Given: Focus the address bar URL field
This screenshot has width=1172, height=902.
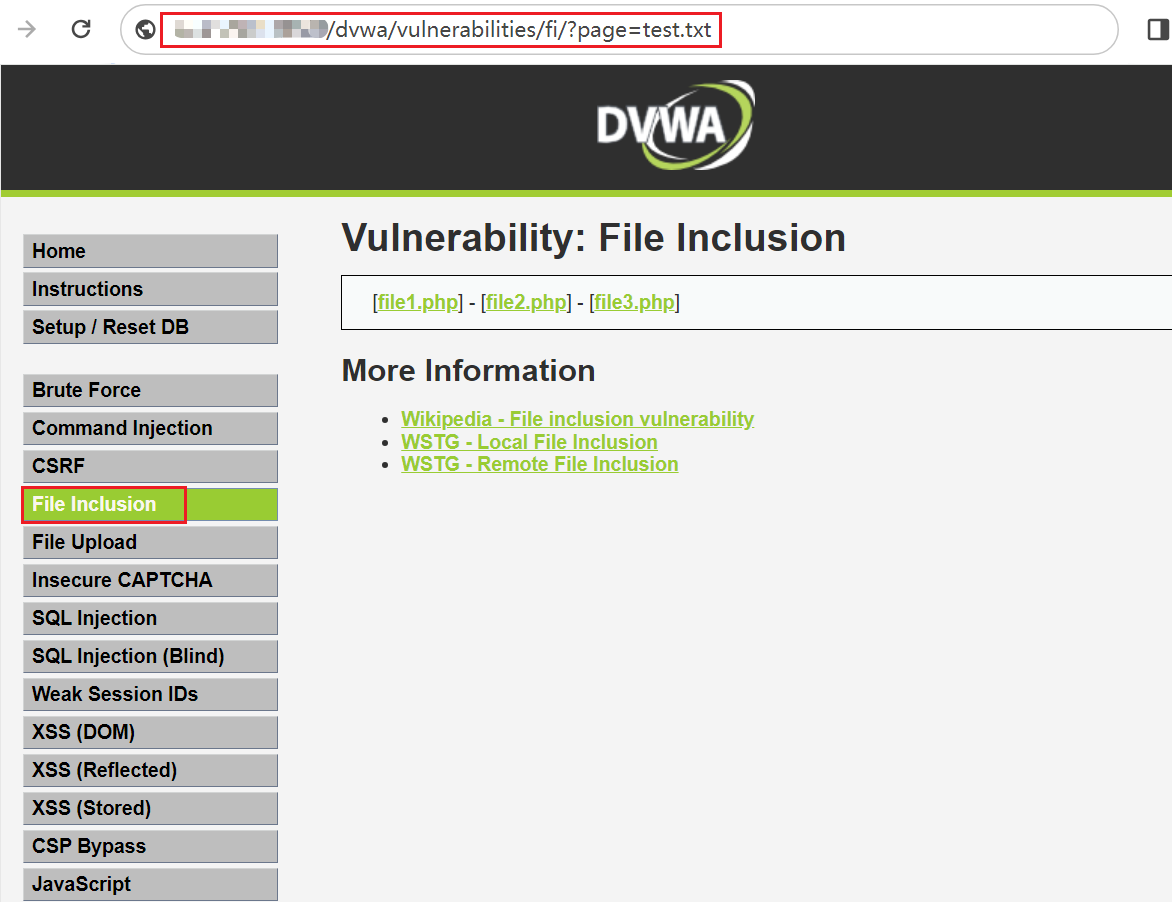Looking at the screenshot, I should 619,30.
